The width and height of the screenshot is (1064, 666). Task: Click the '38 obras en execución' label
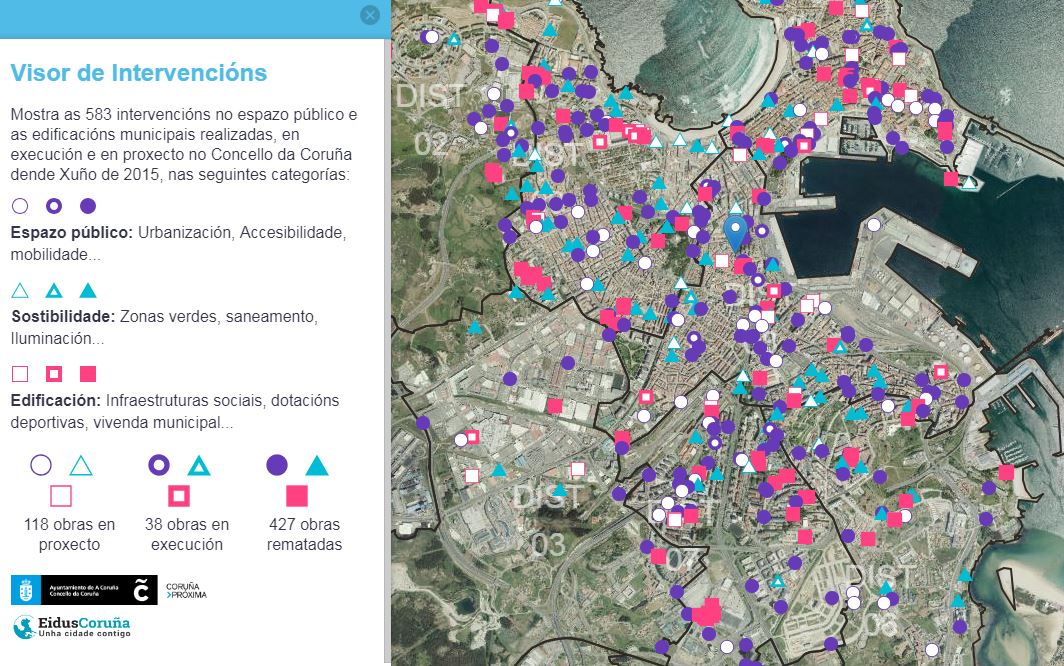(x=190, y=535)
